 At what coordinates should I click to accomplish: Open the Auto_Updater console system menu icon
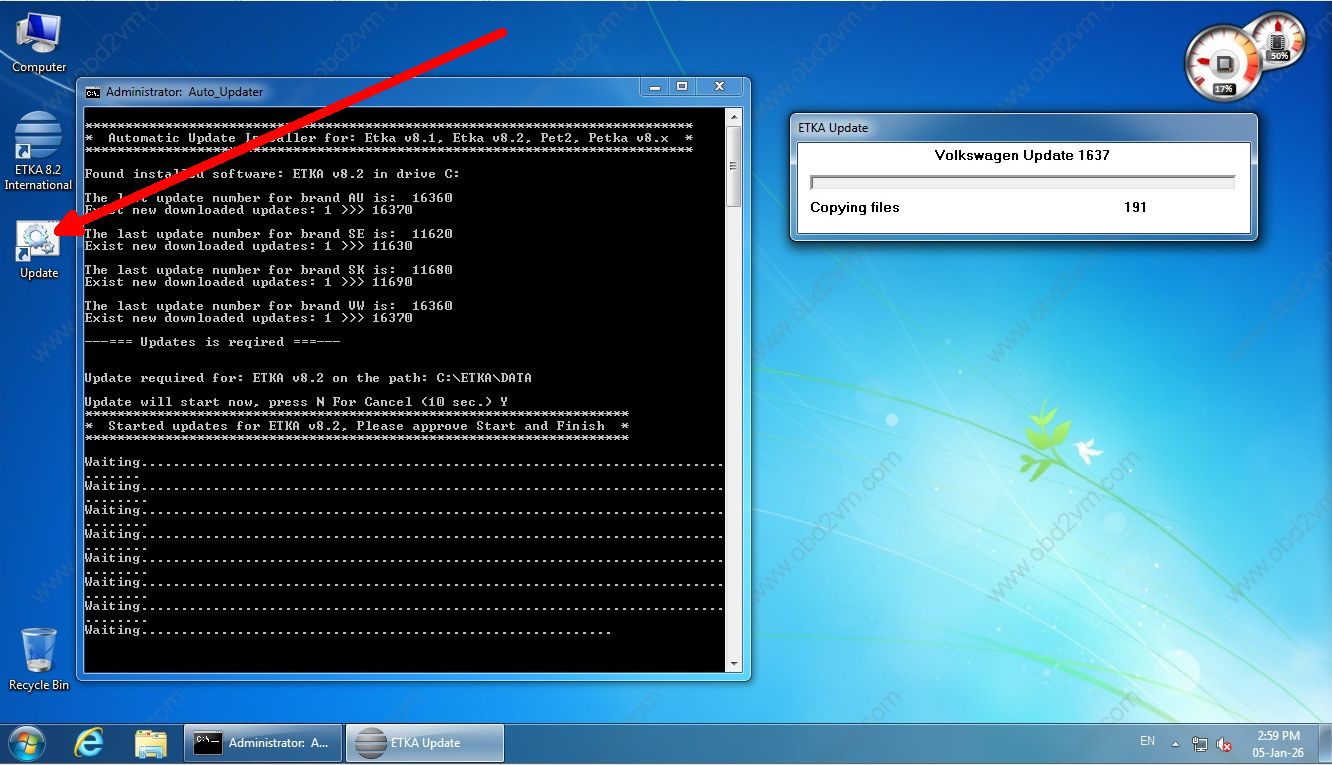pyautogui.click(x=93, y=92)
